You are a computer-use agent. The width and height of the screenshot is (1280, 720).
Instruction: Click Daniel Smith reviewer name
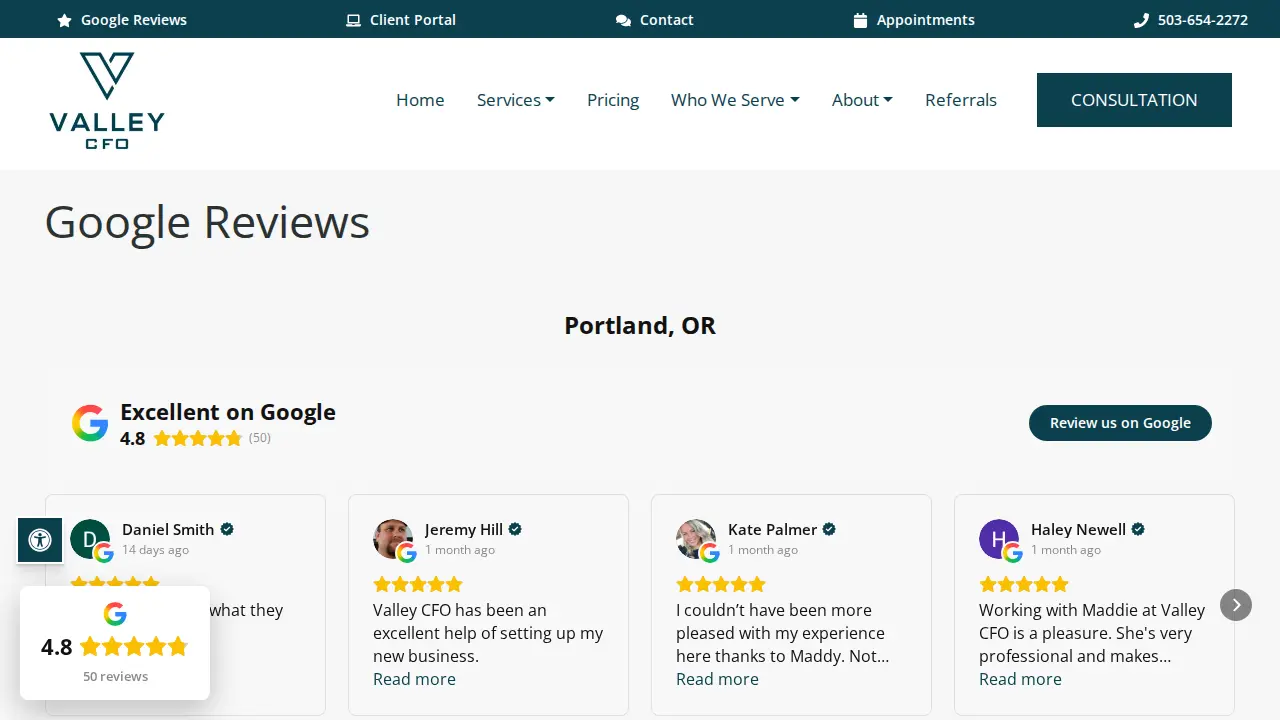[168, 529]
